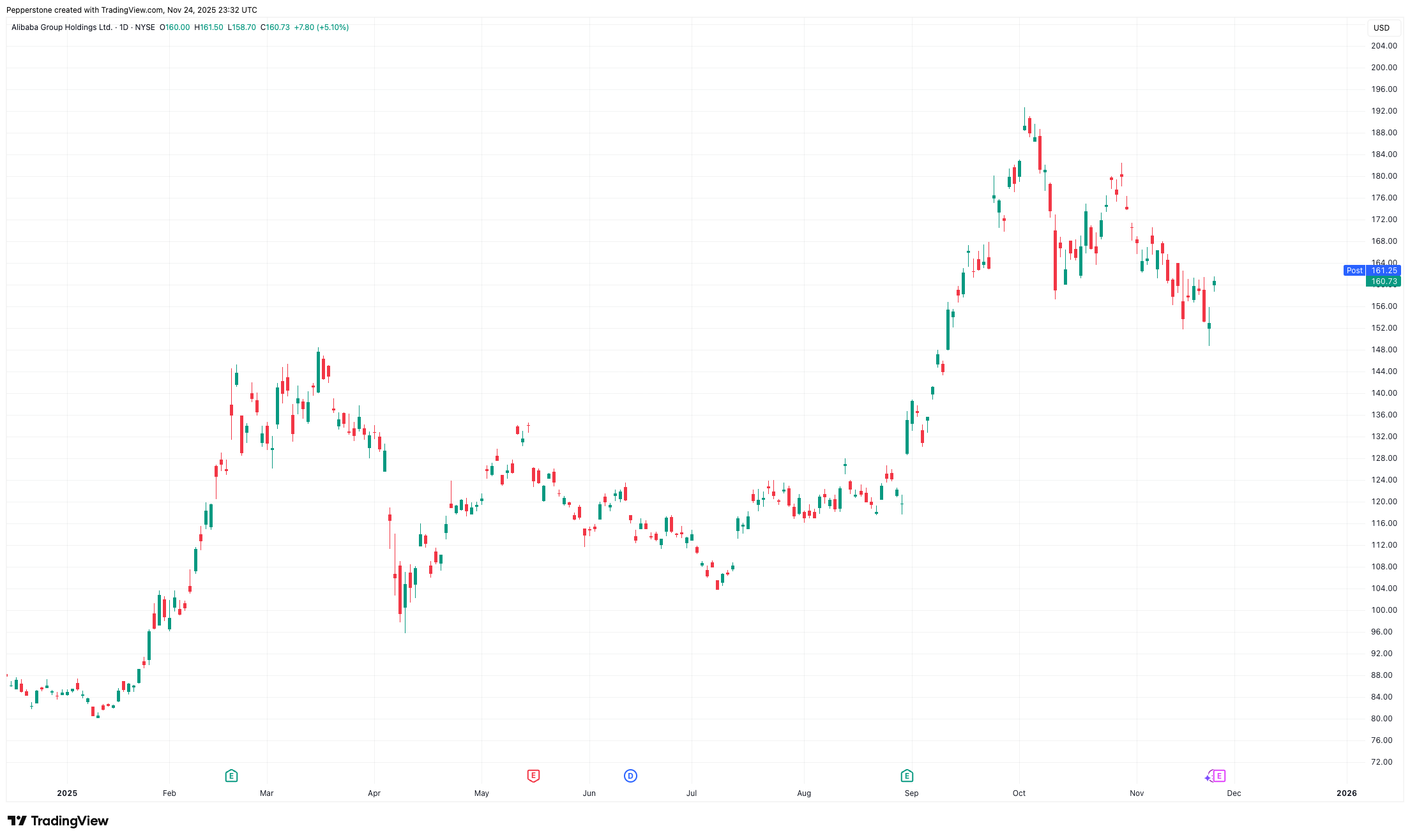This screenshot has height=840, width=1410.
Task: Click the Pepperstone TradingView.com attribution text
Action: point(132,10)
